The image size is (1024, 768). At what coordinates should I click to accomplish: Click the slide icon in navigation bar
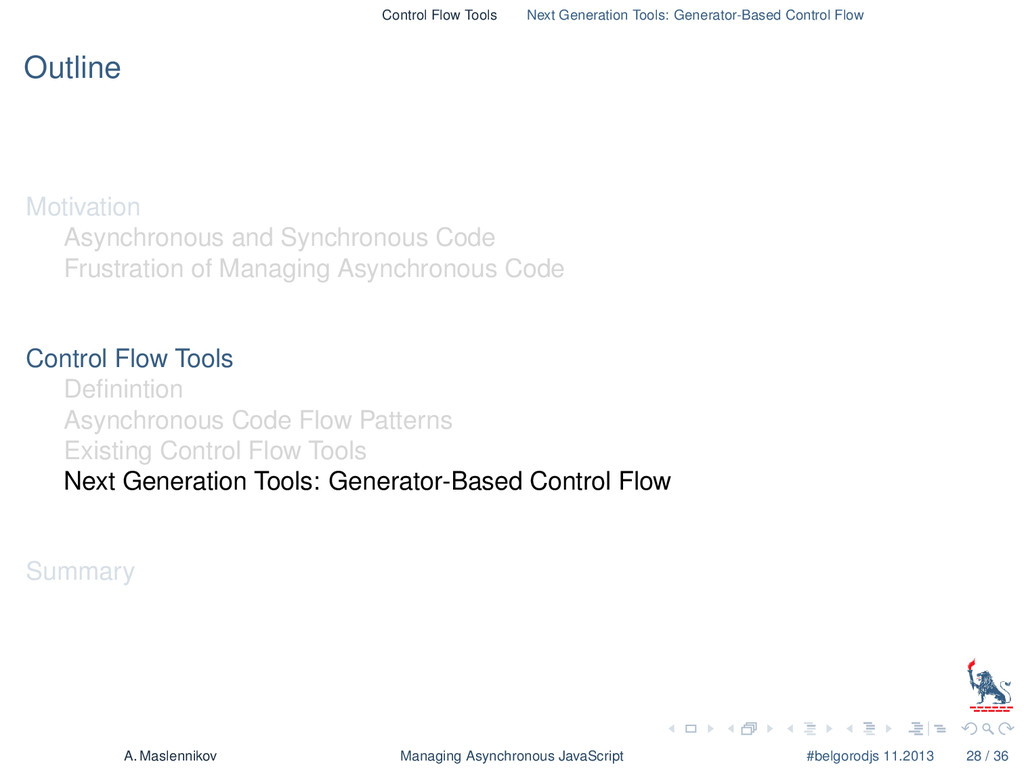(690, 729)
